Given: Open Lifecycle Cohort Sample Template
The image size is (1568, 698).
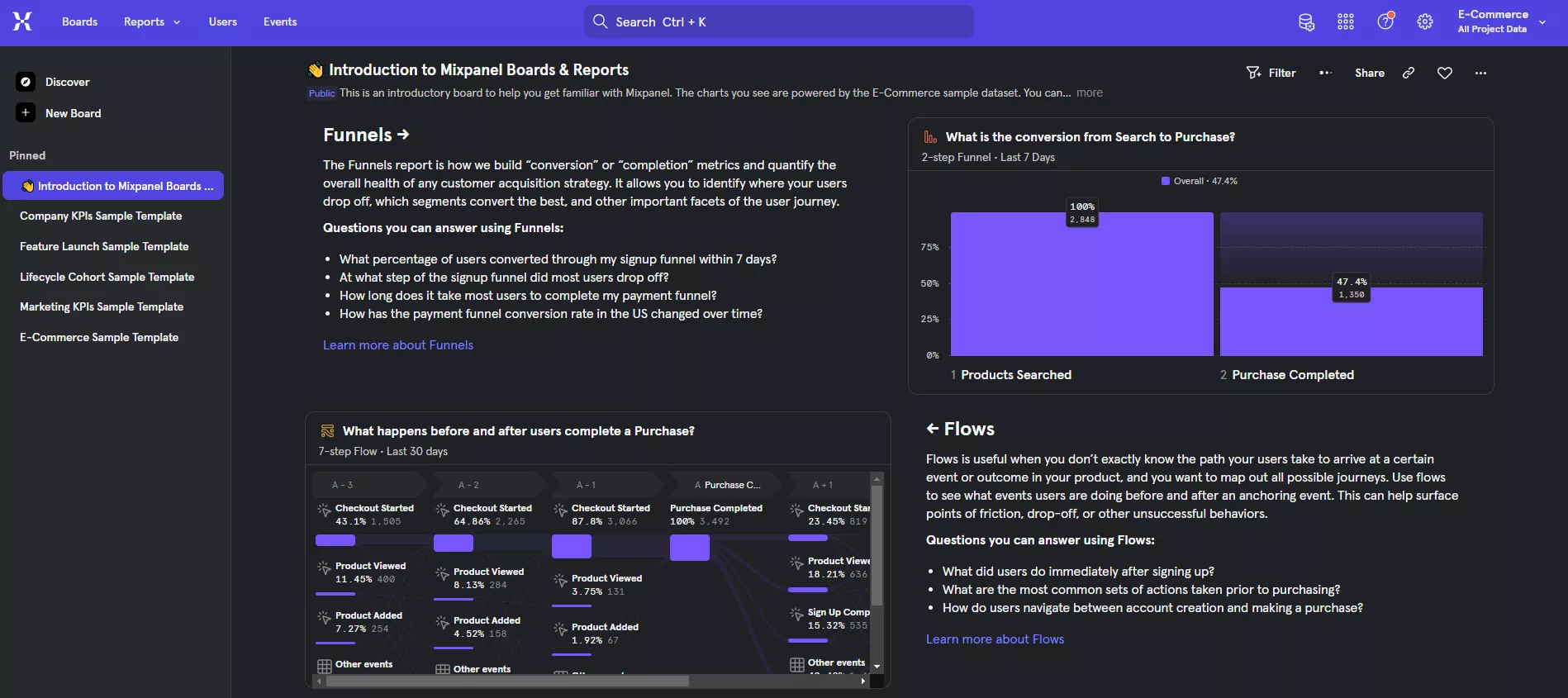Looking at the screenshot, I should pos(107,277).
